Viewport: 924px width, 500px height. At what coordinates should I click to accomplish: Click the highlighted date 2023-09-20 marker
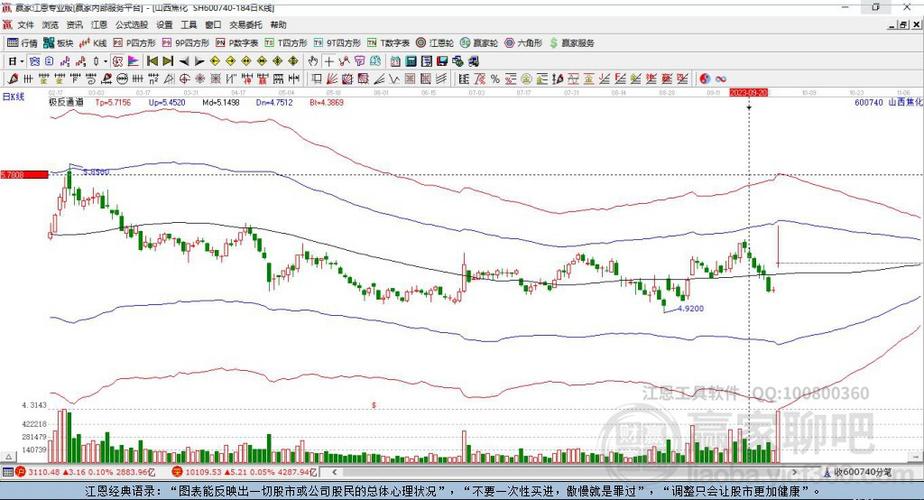748,93
